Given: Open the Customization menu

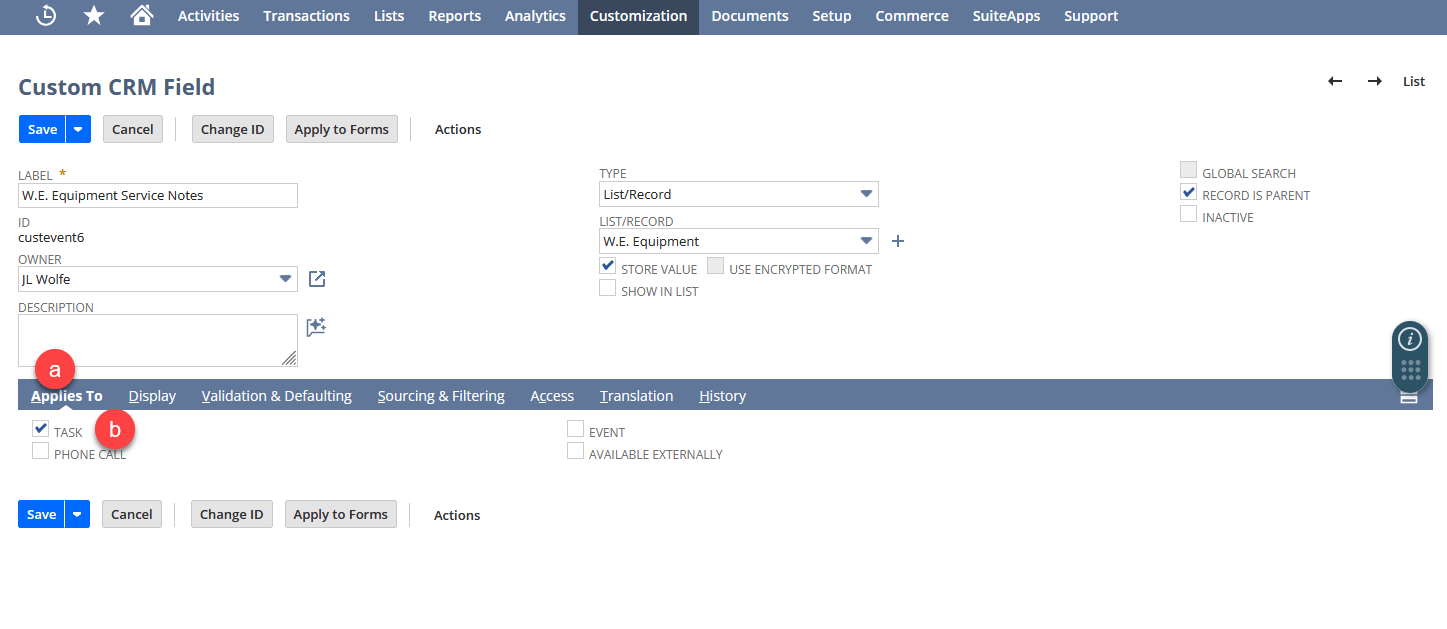Looking at the screenshot, I should click(x=638, y=16).
